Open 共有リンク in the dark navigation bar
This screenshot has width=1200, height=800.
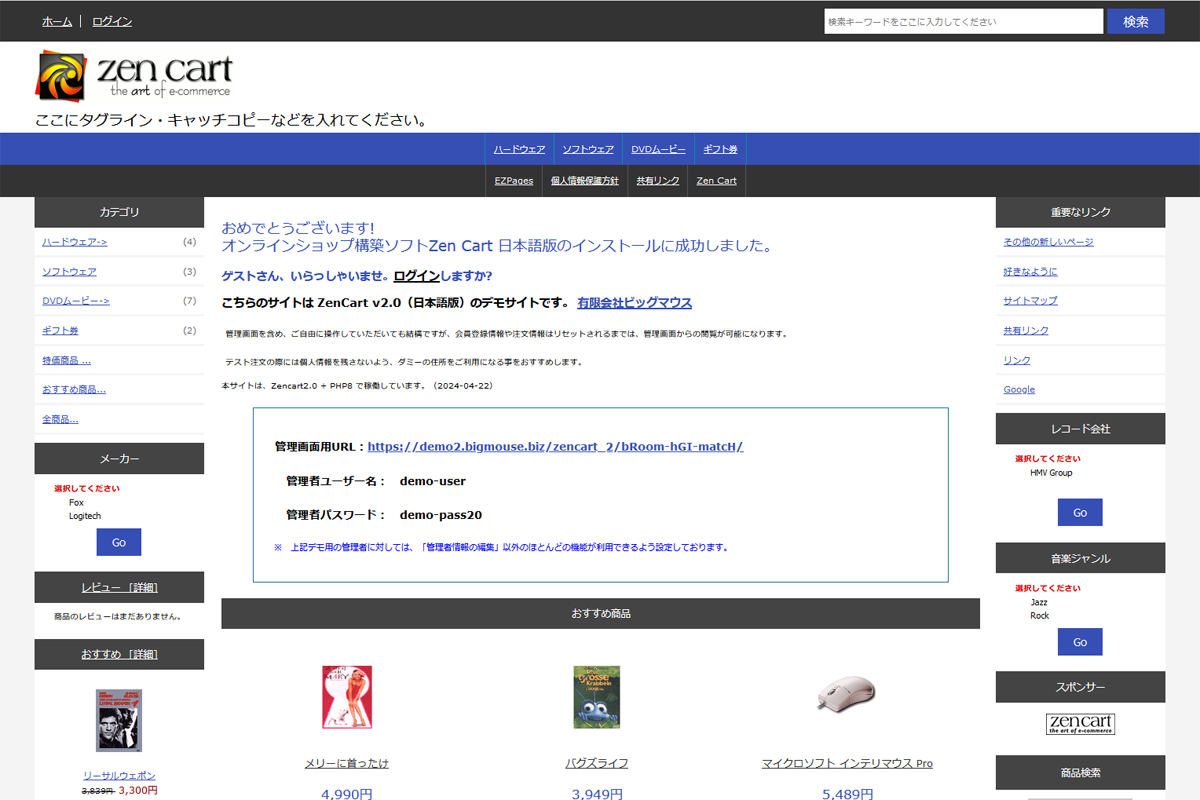click(658, 181)
